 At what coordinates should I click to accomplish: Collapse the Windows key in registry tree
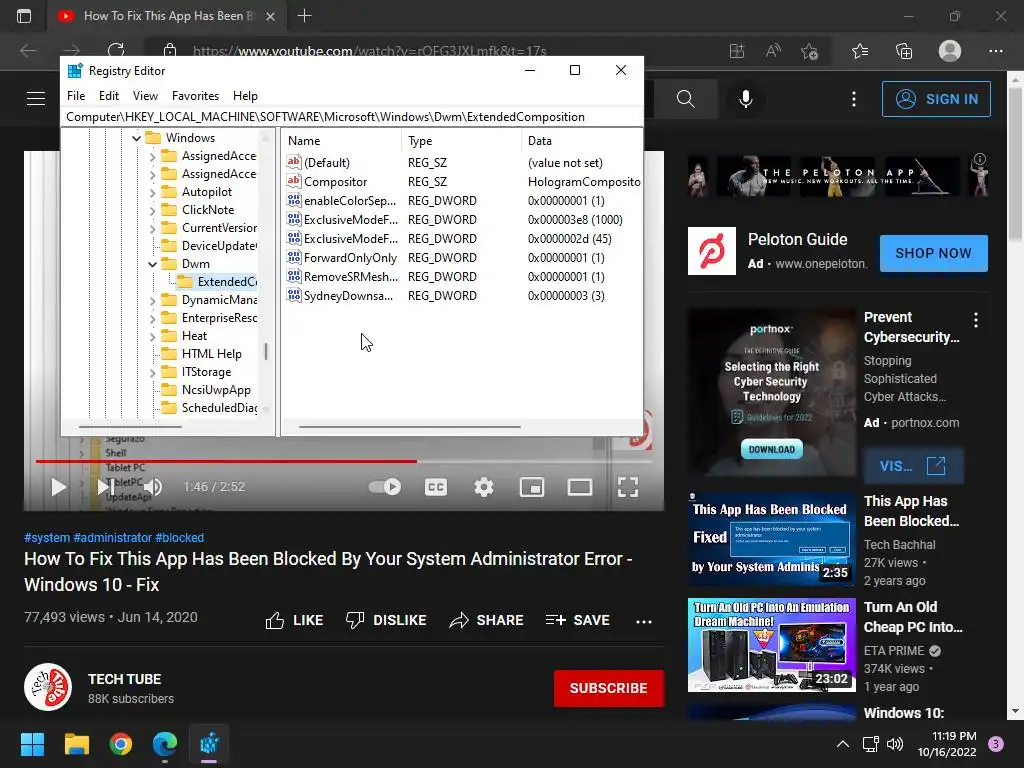tap(136, 138)
